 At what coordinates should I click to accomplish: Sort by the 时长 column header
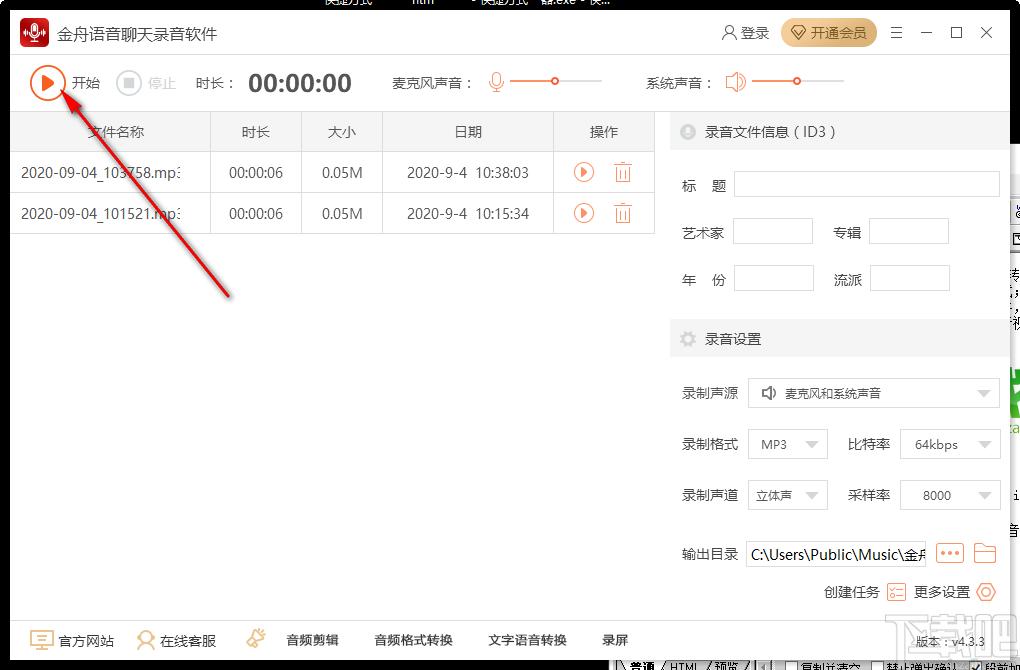(x=256, y=132)
